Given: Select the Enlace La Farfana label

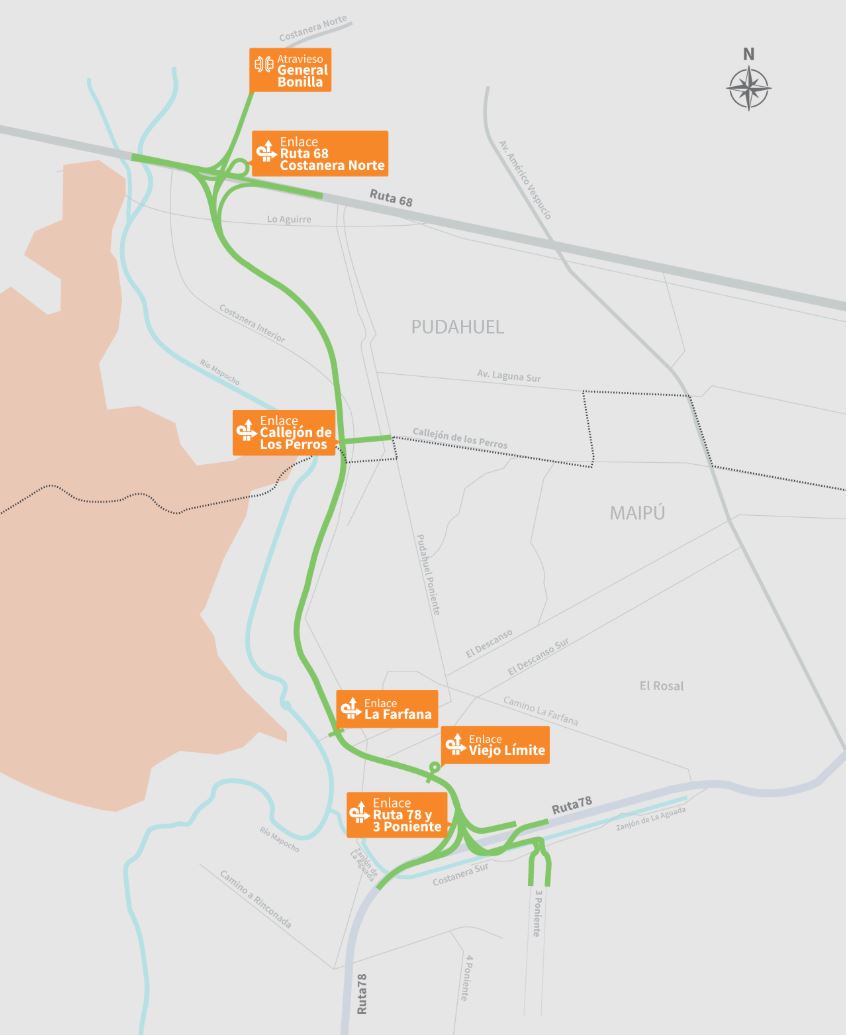Looking at the screenshot, I should pyautogui.click(x=387, y=709).
